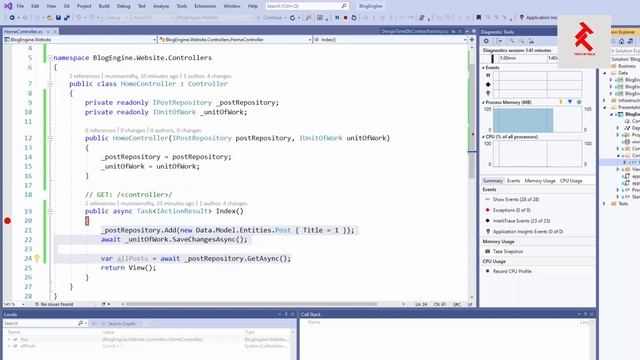Click the Restart debugging icon

354,18
